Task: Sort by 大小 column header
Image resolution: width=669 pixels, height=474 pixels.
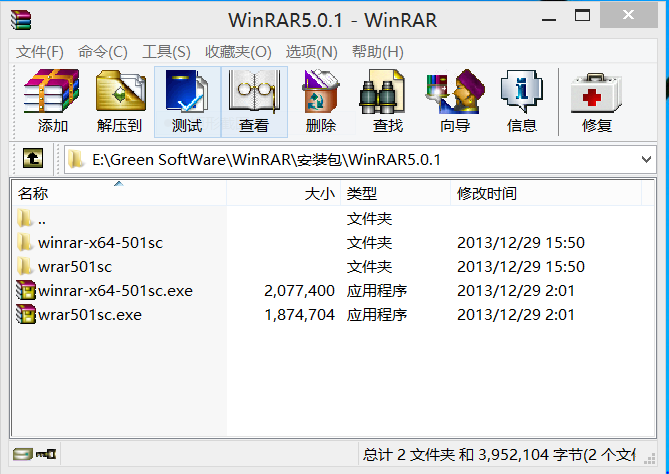Action: [x=283, y=193]
